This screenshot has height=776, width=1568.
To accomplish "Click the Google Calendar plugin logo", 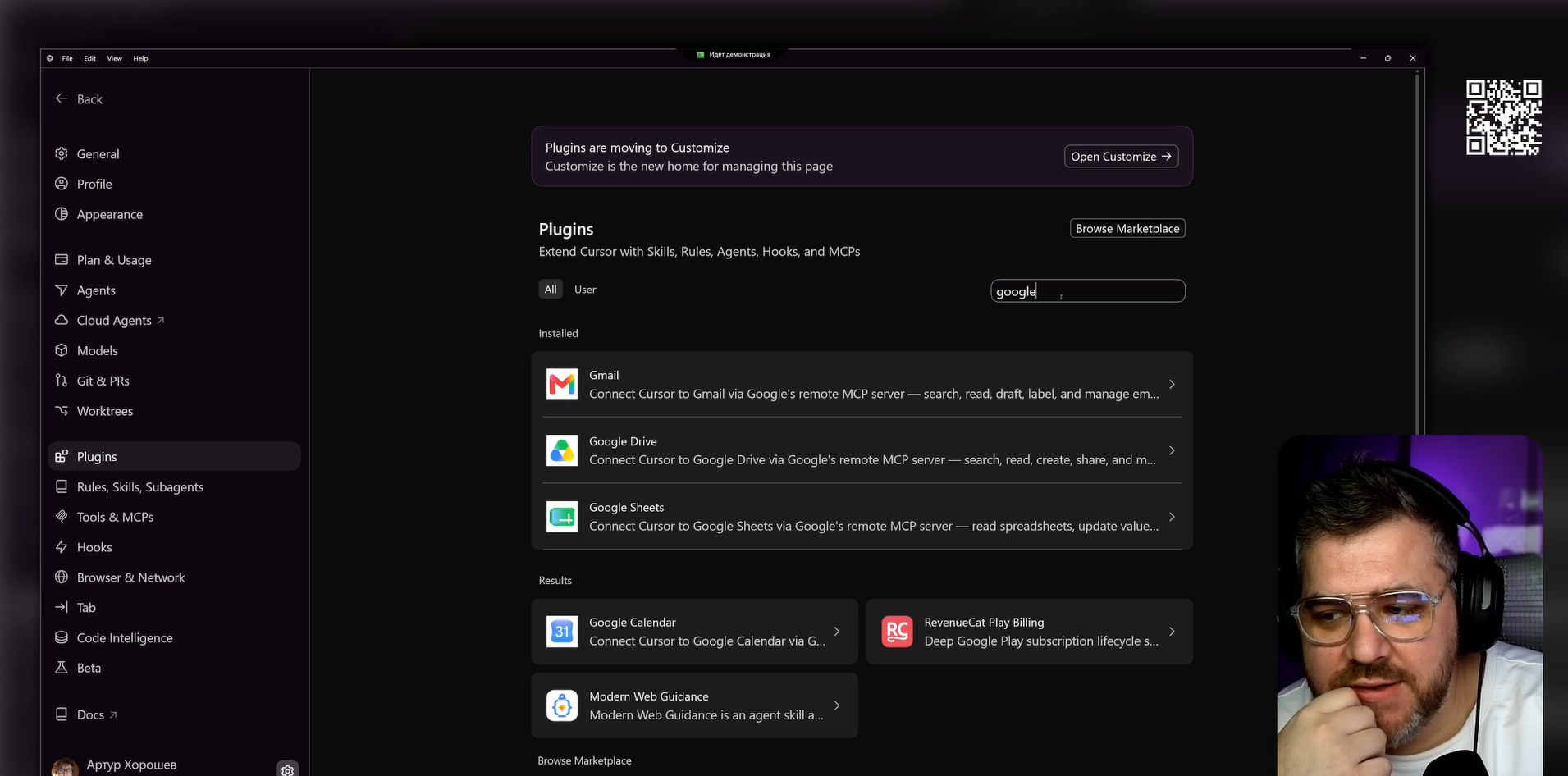I will (562, 632).
